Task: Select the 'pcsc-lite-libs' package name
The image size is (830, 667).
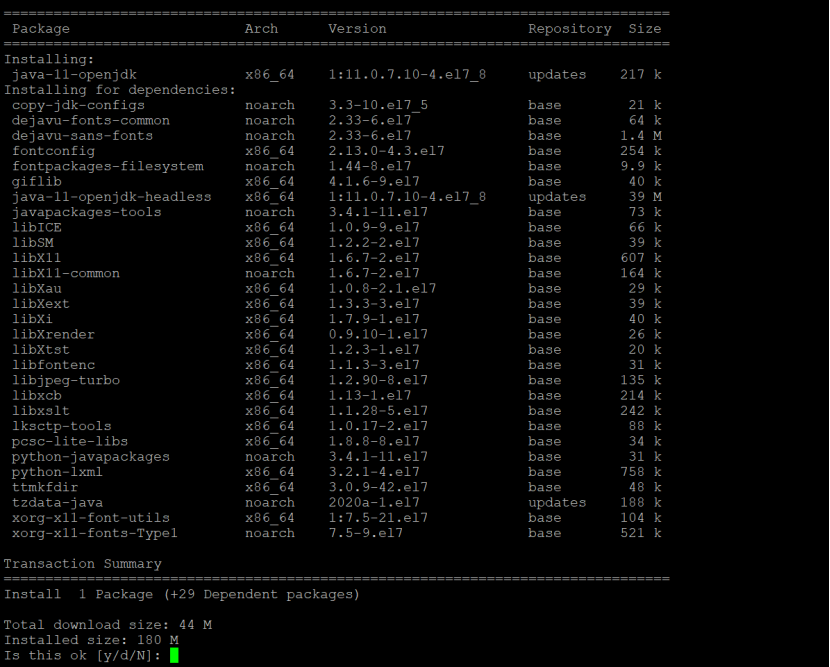Action: click(70, 442)
